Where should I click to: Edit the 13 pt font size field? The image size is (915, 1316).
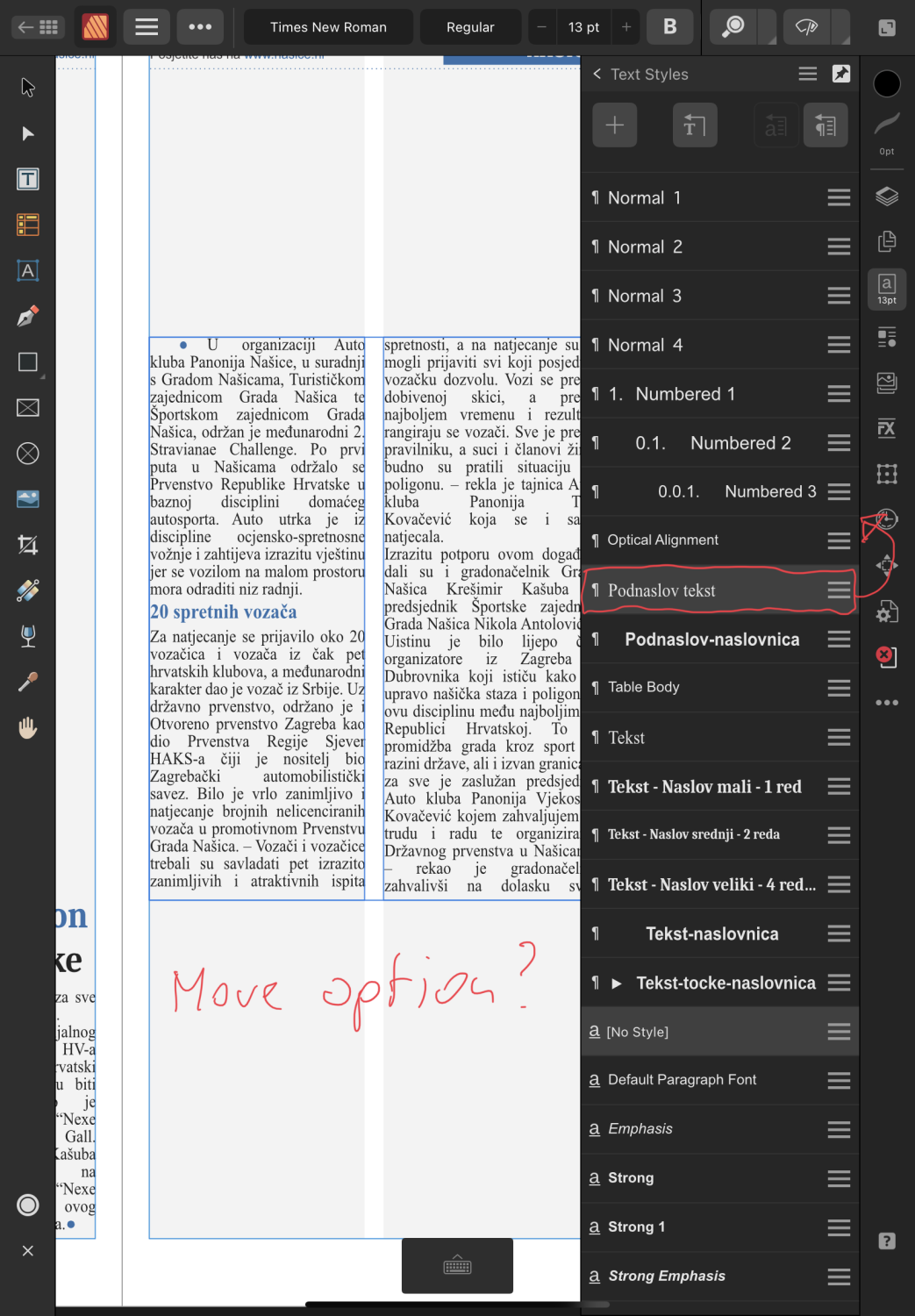click(x=583, y=27)
